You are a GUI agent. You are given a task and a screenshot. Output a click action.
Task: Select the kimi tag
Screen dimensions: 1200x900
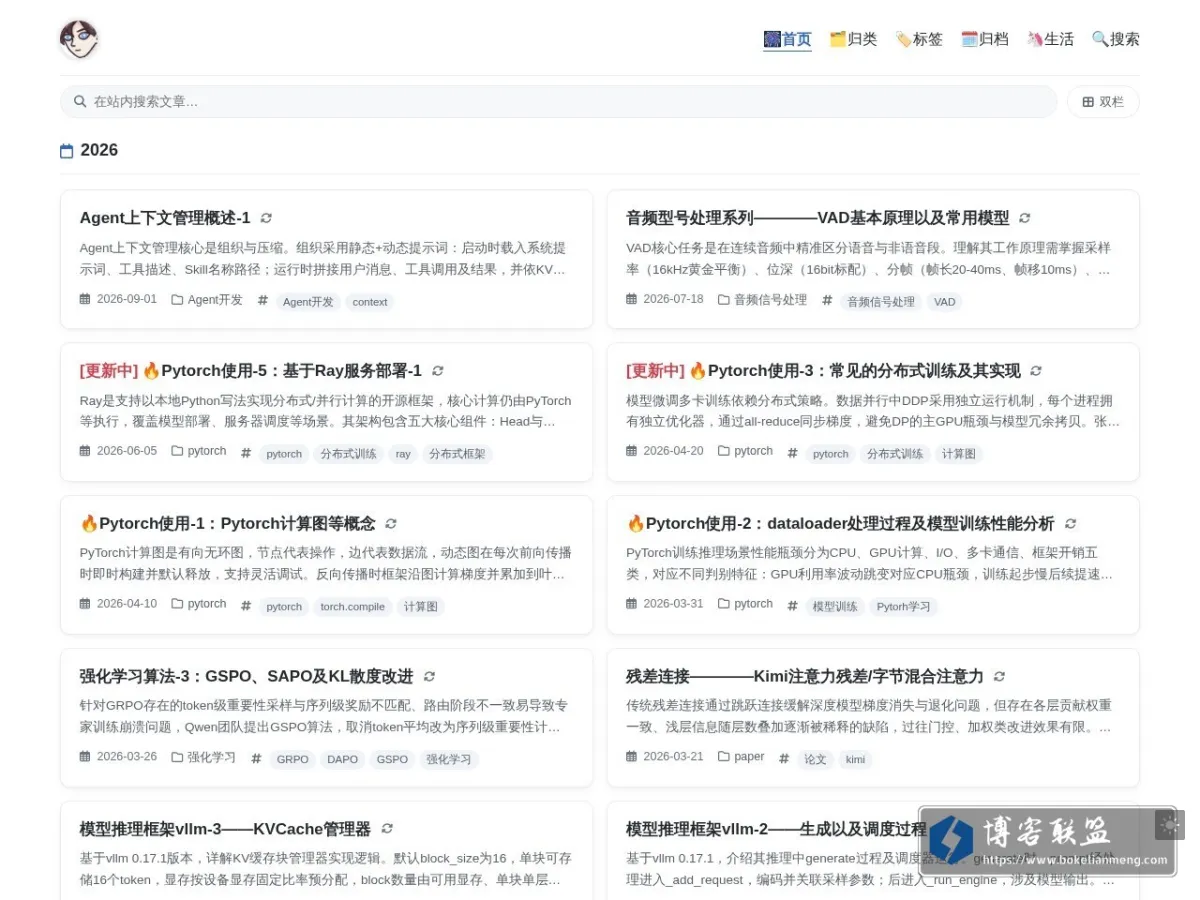[x=855, y=760]
